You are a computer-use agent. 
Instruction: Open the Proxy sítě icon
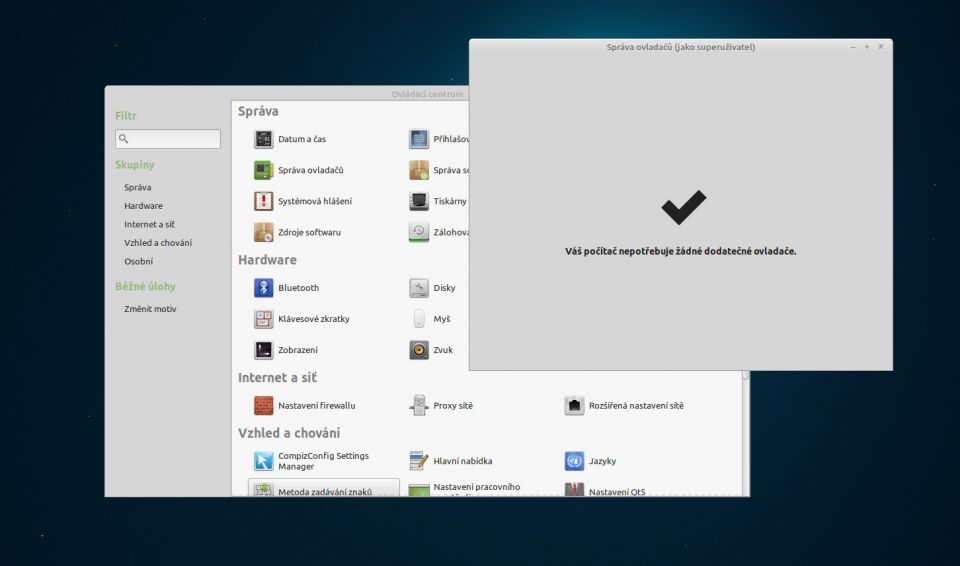coord(419,406)
